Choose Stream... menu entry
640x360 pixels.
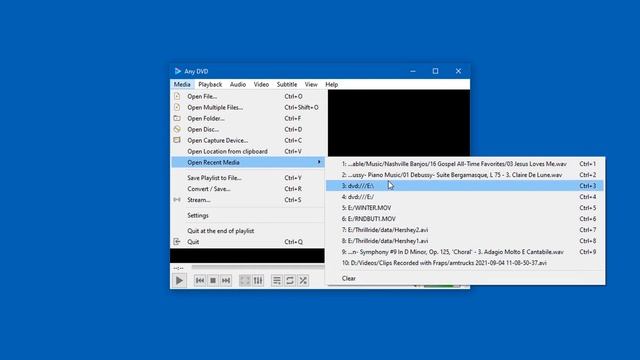tap(248, 200)
